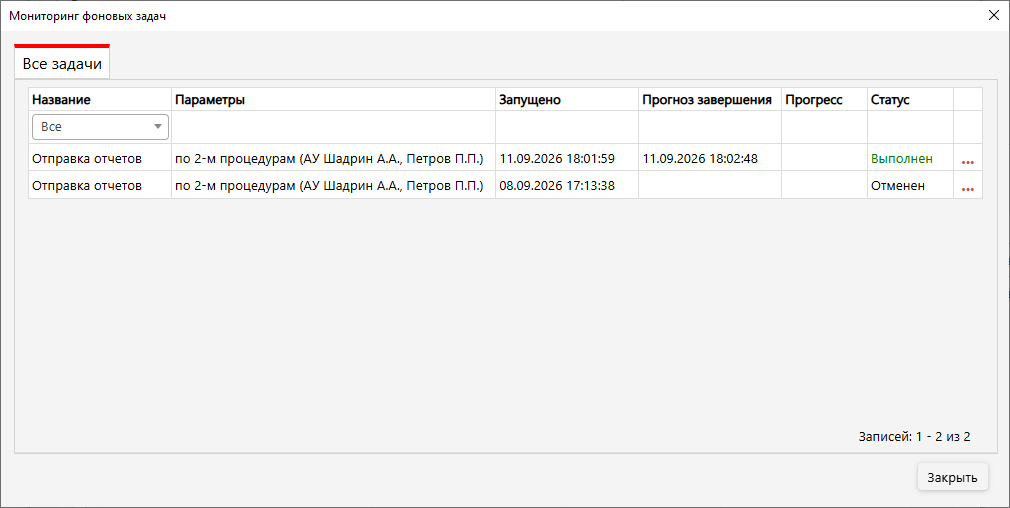Click the Записей: 1 - 2 из 2 counter

(x=914, y=437)
